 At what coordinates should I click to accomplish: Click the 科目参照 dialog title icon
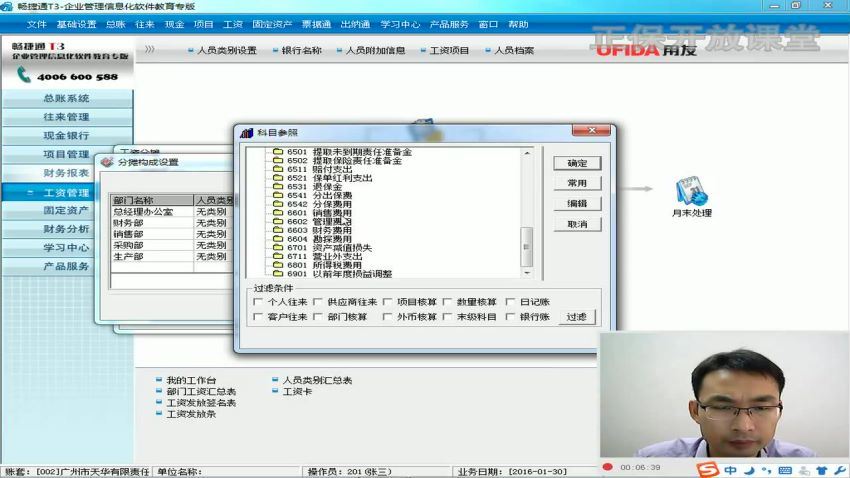[247, 132]
